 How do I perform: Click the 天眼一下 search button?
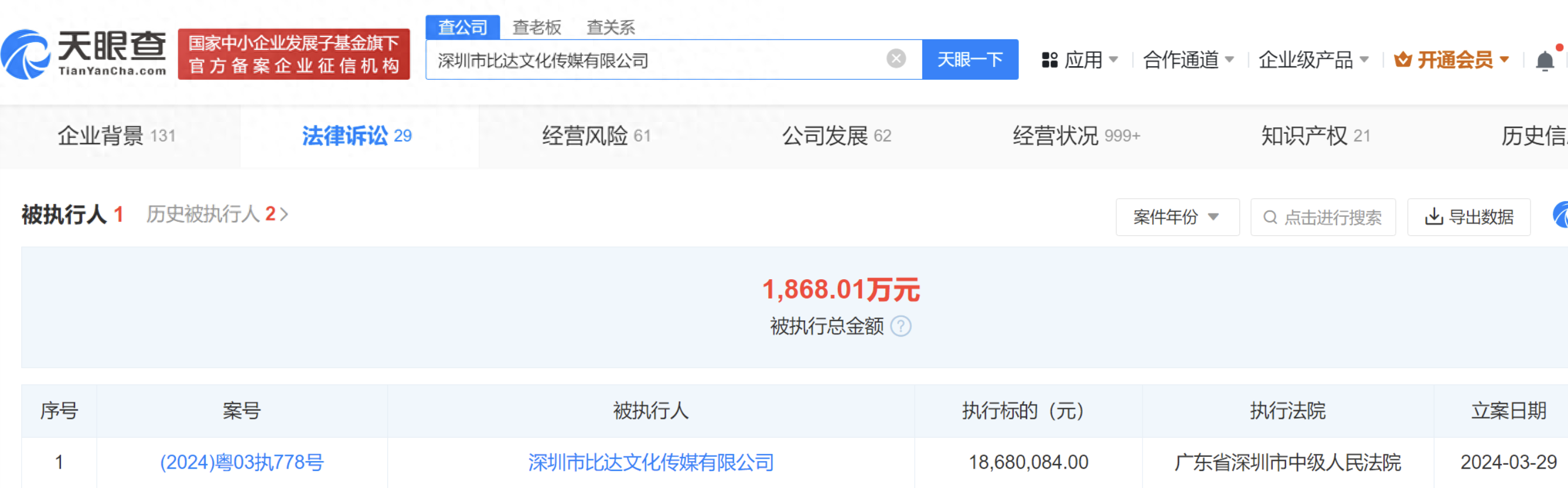point(970,59)
